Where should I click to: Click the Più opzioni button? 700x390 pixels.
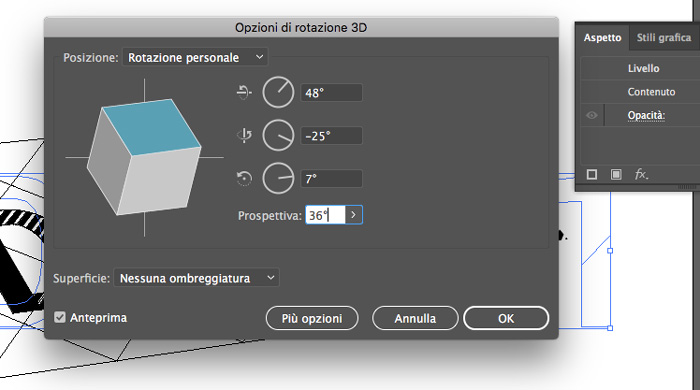(312, 318)
